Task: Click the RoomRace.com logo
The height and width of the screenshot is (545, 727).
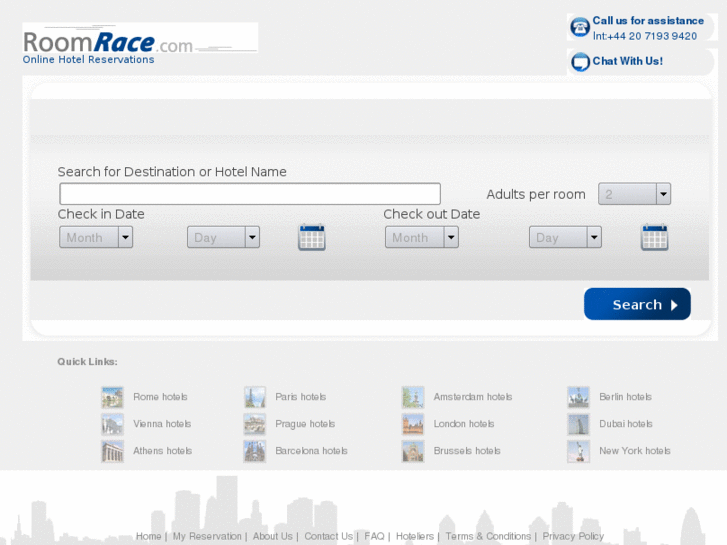Action: (108, 43)
